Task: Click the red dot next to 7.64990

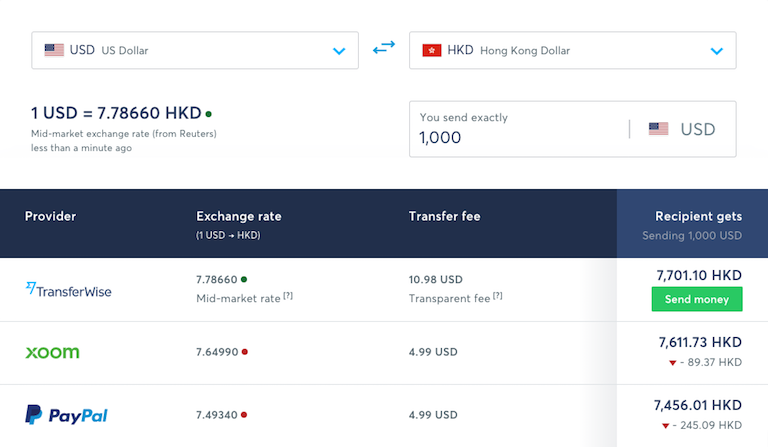Action: click(x=244, y=352)
